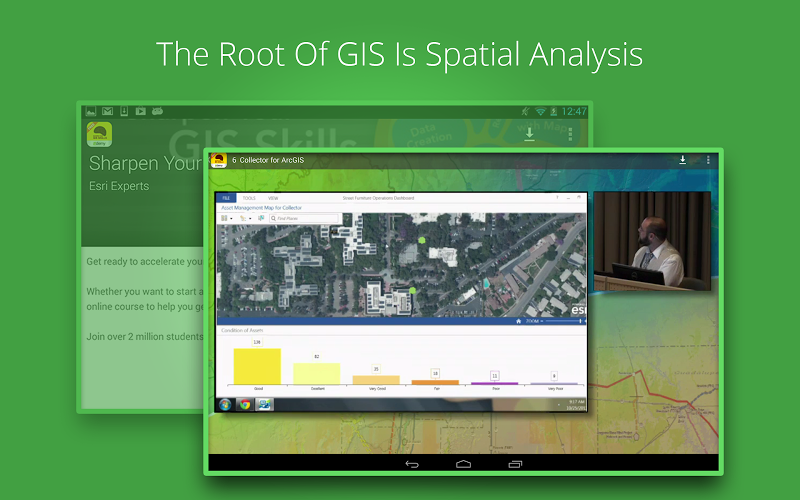This screenshot has width=800, height=500.
Task: Click the Chrome icon in the dashboard taskbar
Action: click(245, 405)
